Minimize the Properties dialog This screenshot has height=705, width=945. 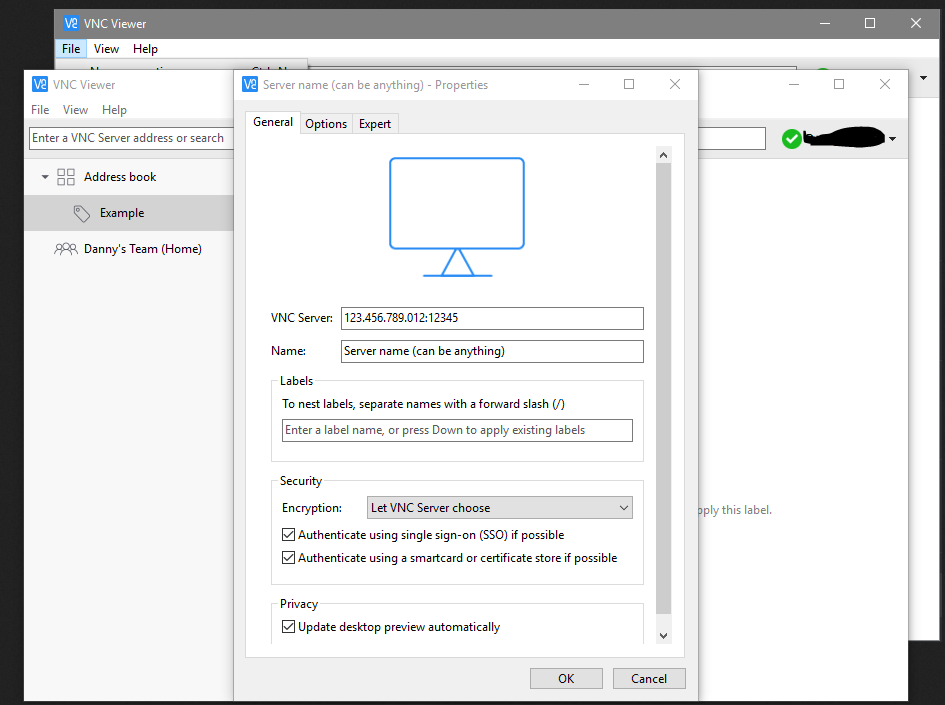point(583,84)
